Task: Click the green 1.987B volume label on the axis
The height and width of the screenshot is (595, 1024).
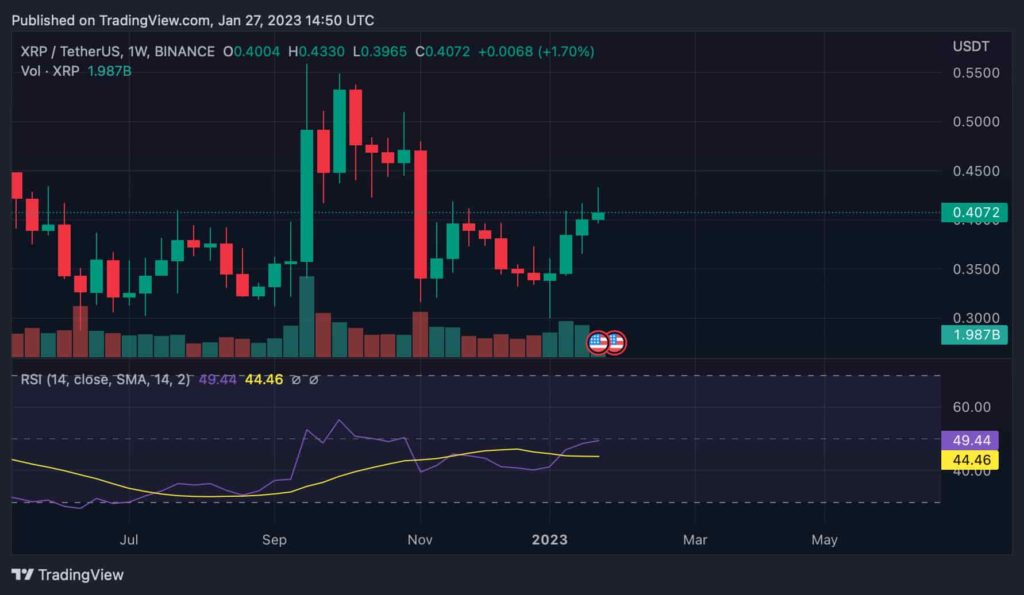Action: tap(974, 334)
